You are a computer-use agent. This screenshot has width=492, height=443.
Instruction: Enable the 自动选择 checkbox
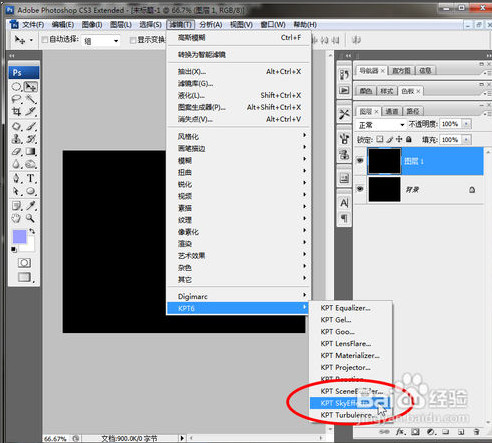(x=45, y=40)
